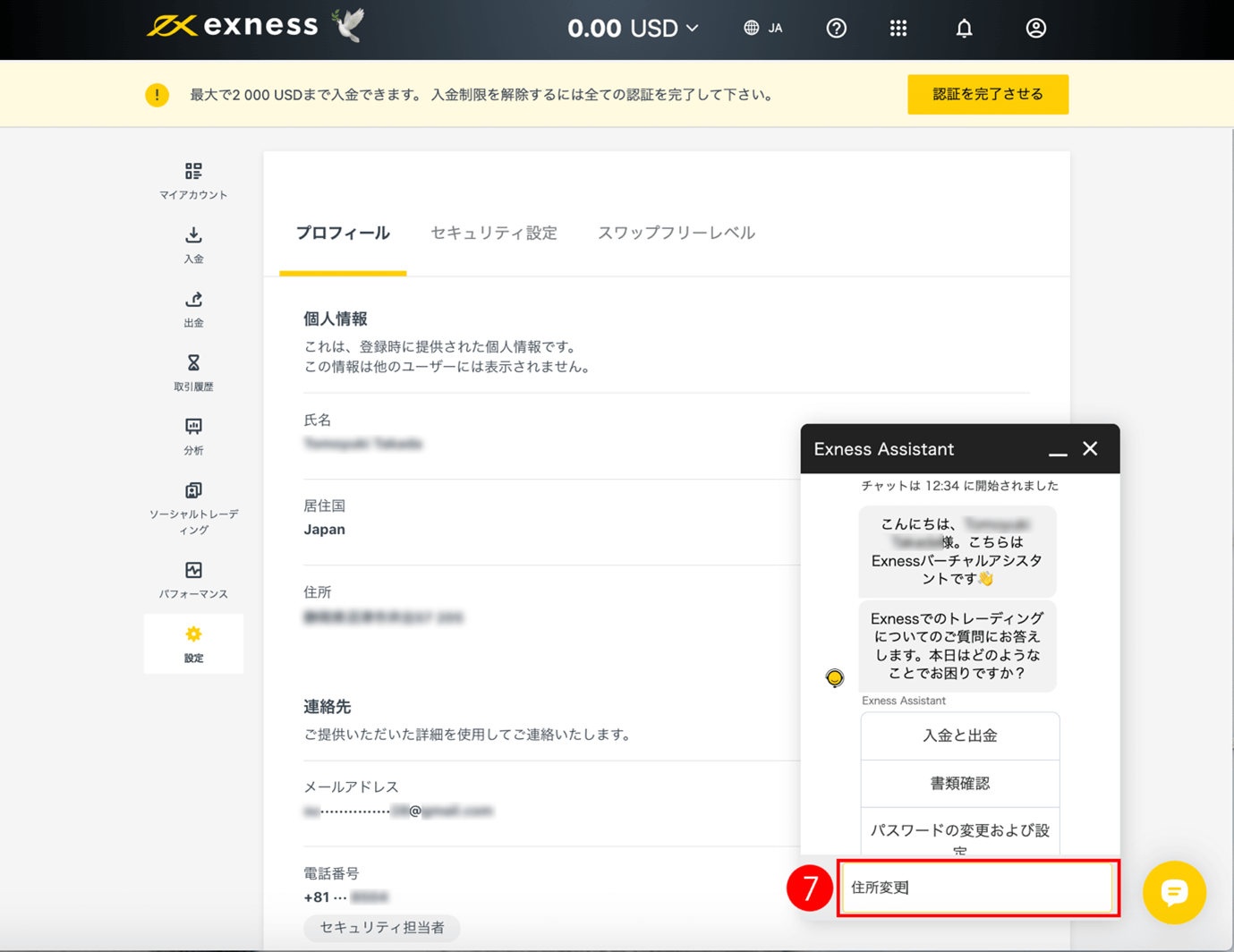Image resolution: width=1234 pixels, height=952 pixels.
Task: Click the 認証を完了させる button
Action: tap(988, 94)
